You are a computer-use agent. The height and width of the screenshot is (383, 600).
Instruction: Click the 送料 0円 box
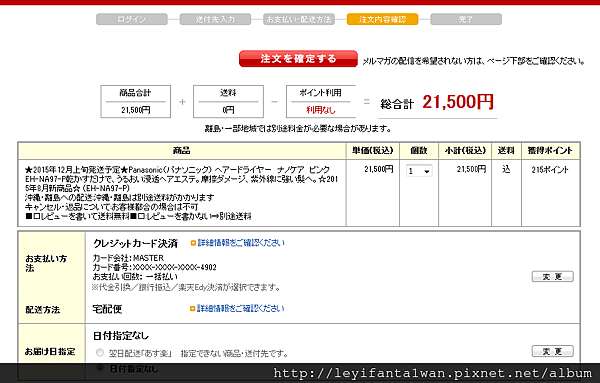click(x=228, y=101)
